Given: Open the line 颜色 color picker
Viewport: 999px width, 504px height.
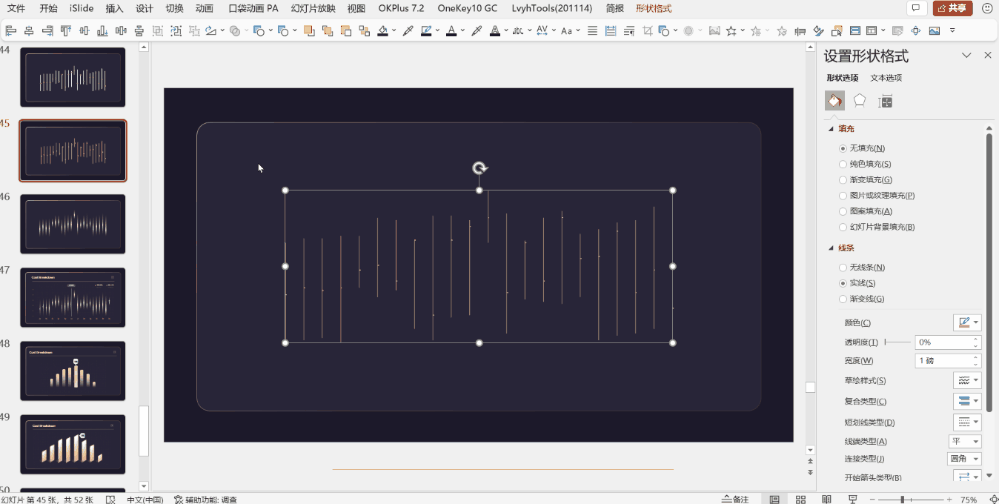Looking at the screenshot, I should [967, 322].
